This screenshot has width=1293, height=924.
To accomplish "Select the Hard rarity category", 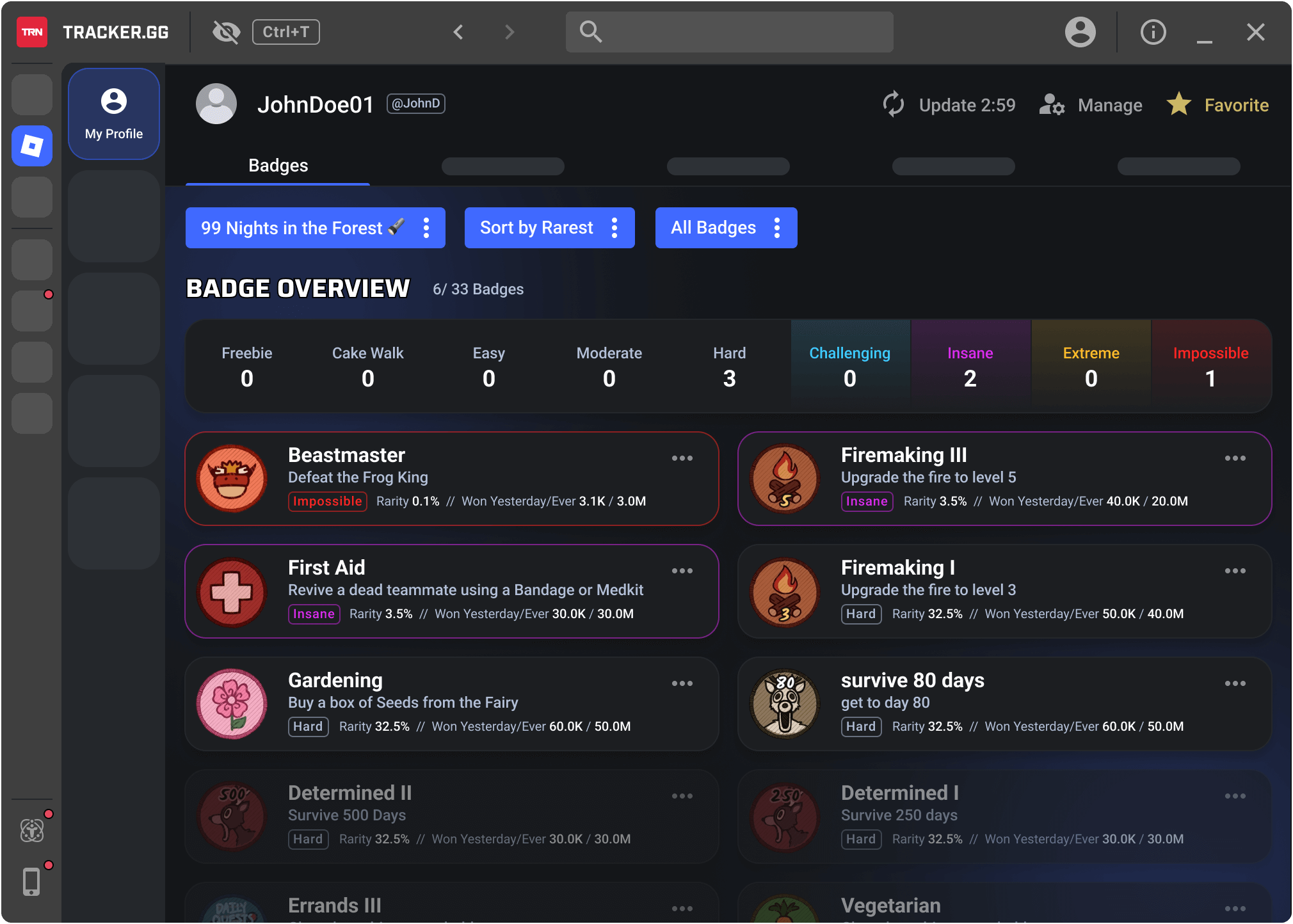I will 730,367.
